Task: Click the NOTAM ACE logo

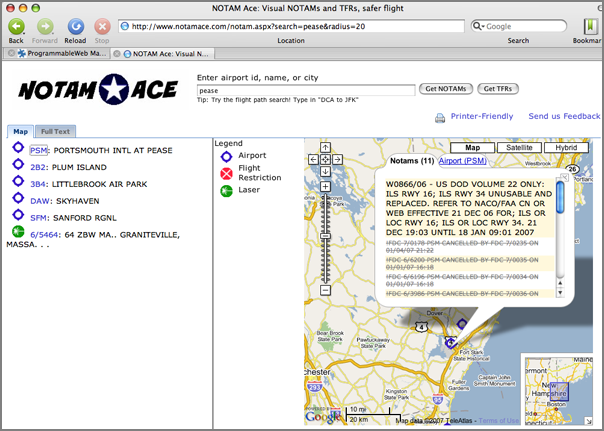Action: (x=98, y=89)
